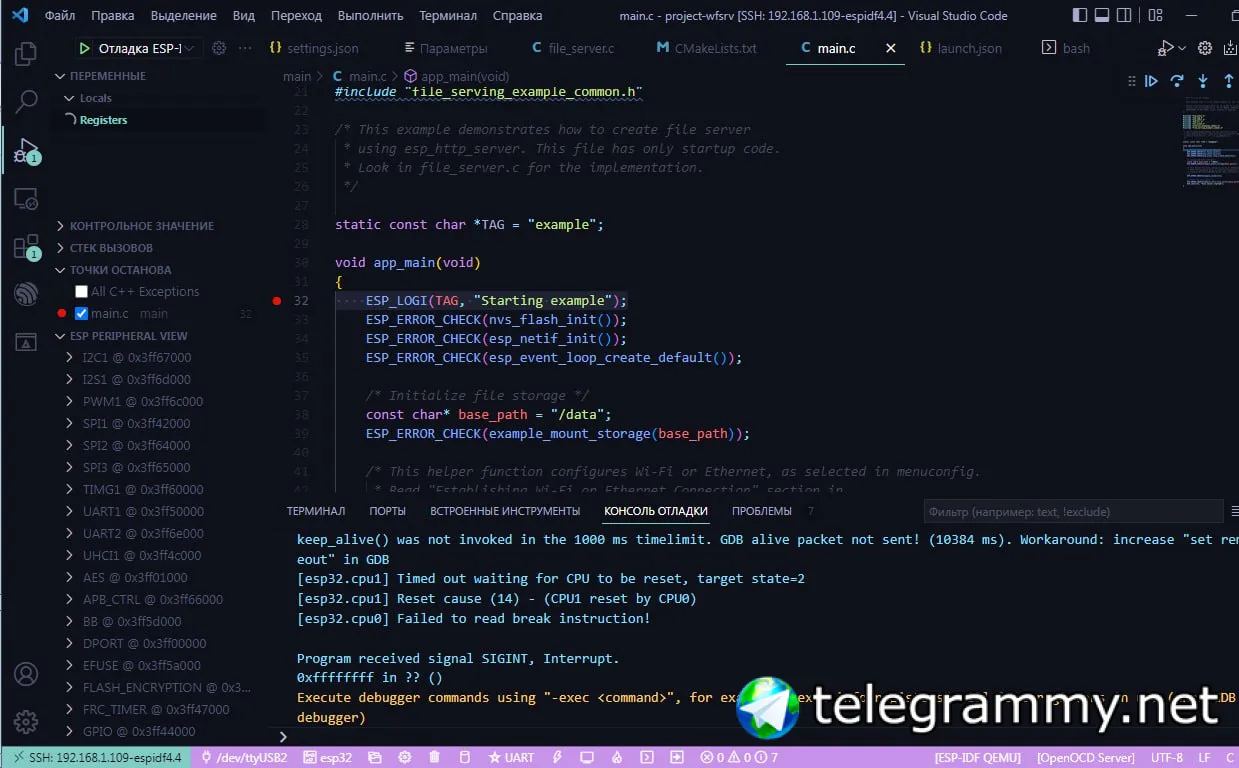The height and width of the screenshot is (768, 1239).
Task: Switch to the file_server.c editor tab
Action: [573, 48]
